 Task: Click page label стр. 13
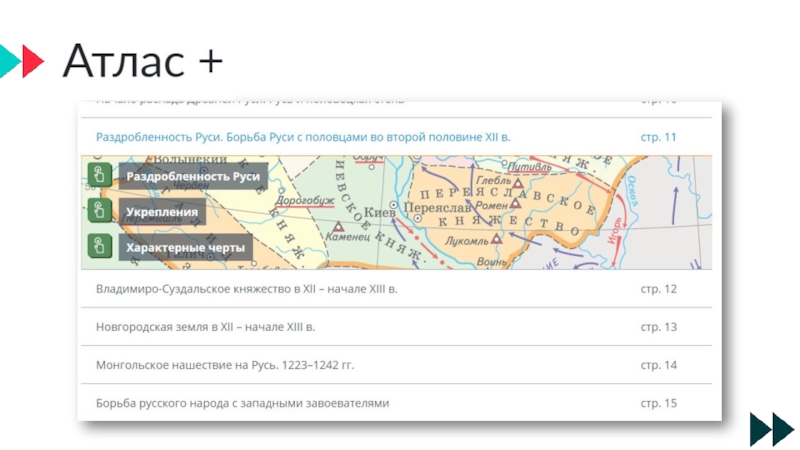658,327
